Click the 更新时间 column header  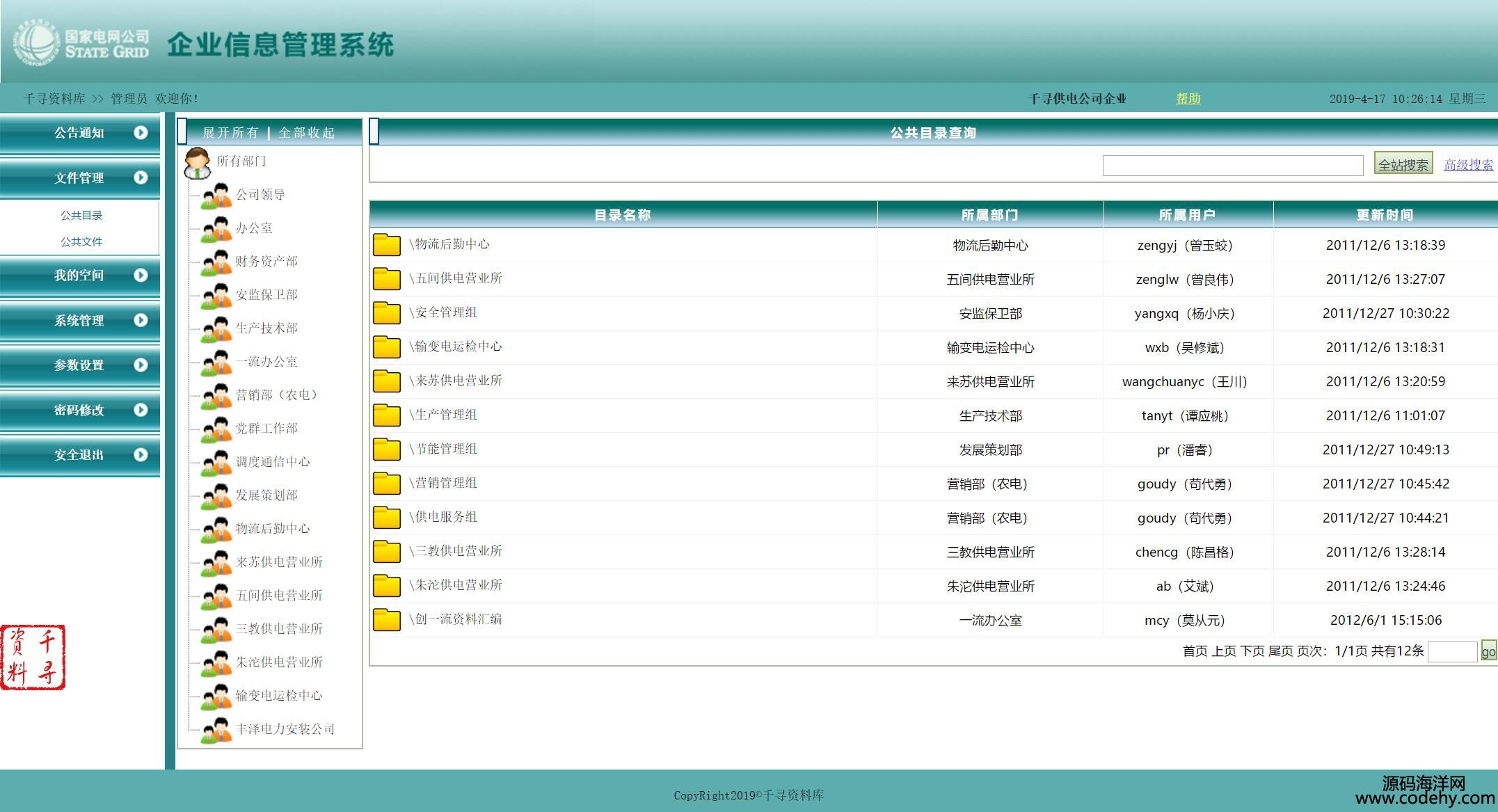(1385, 215)
